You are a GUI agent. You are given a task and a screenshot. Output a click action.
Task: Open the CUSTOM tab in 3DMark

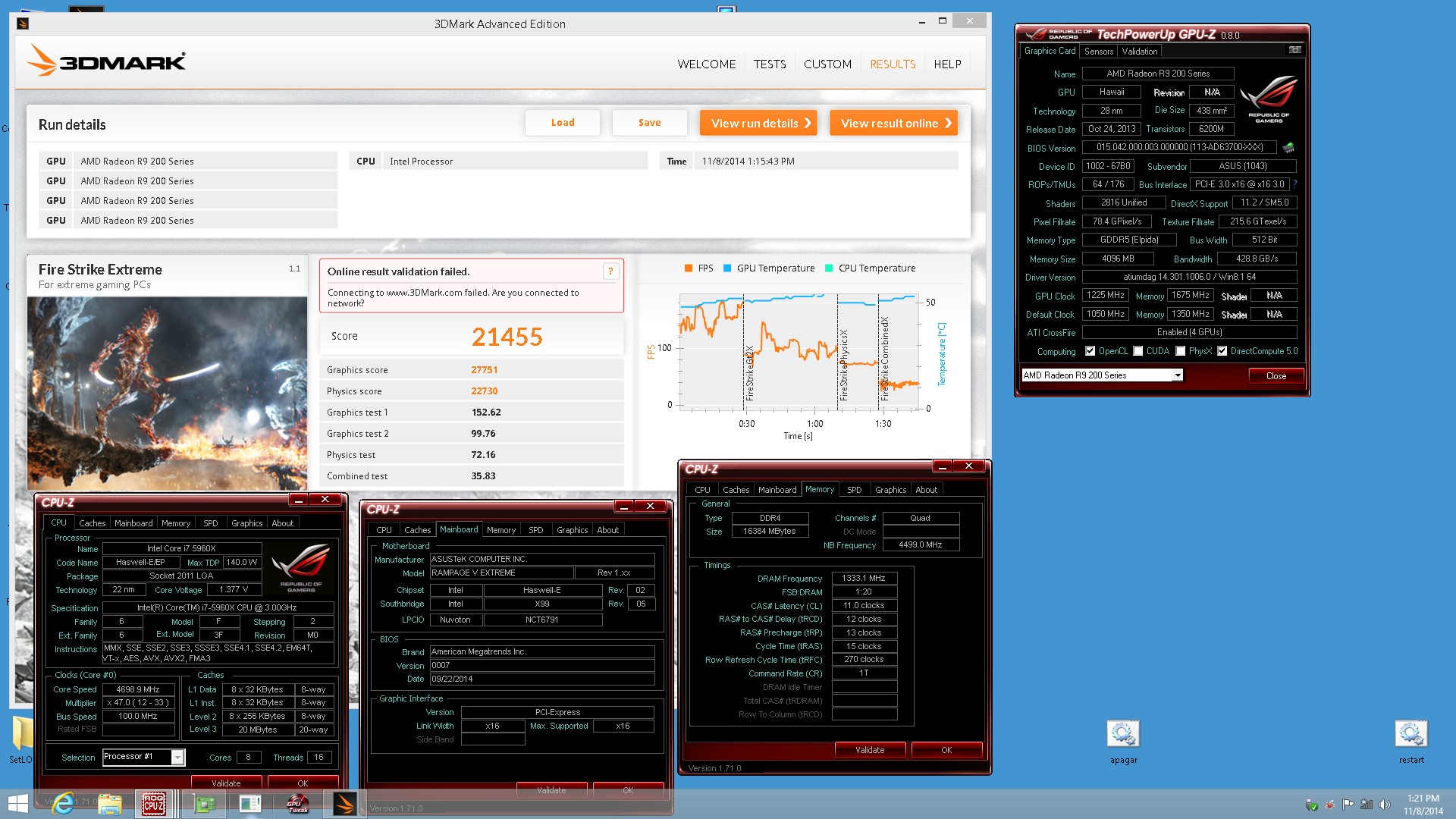point(827,64)
